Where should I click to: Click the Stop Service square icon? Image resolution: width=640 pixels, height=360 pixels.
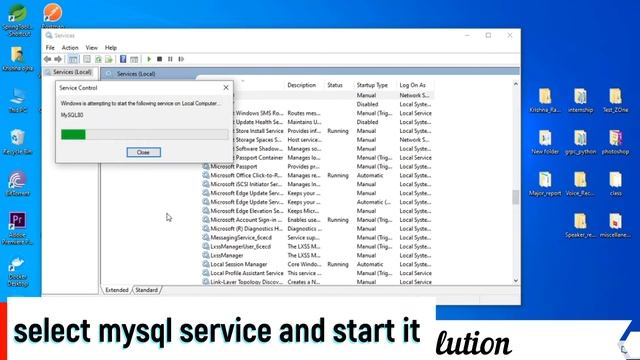(x=160, y=59)
